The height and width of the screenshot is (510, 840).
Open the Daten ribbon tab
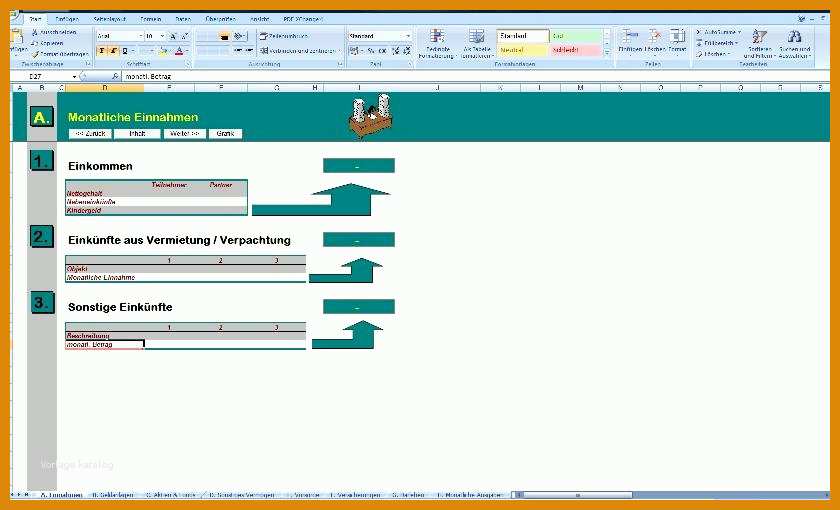[x=183, y=19]
